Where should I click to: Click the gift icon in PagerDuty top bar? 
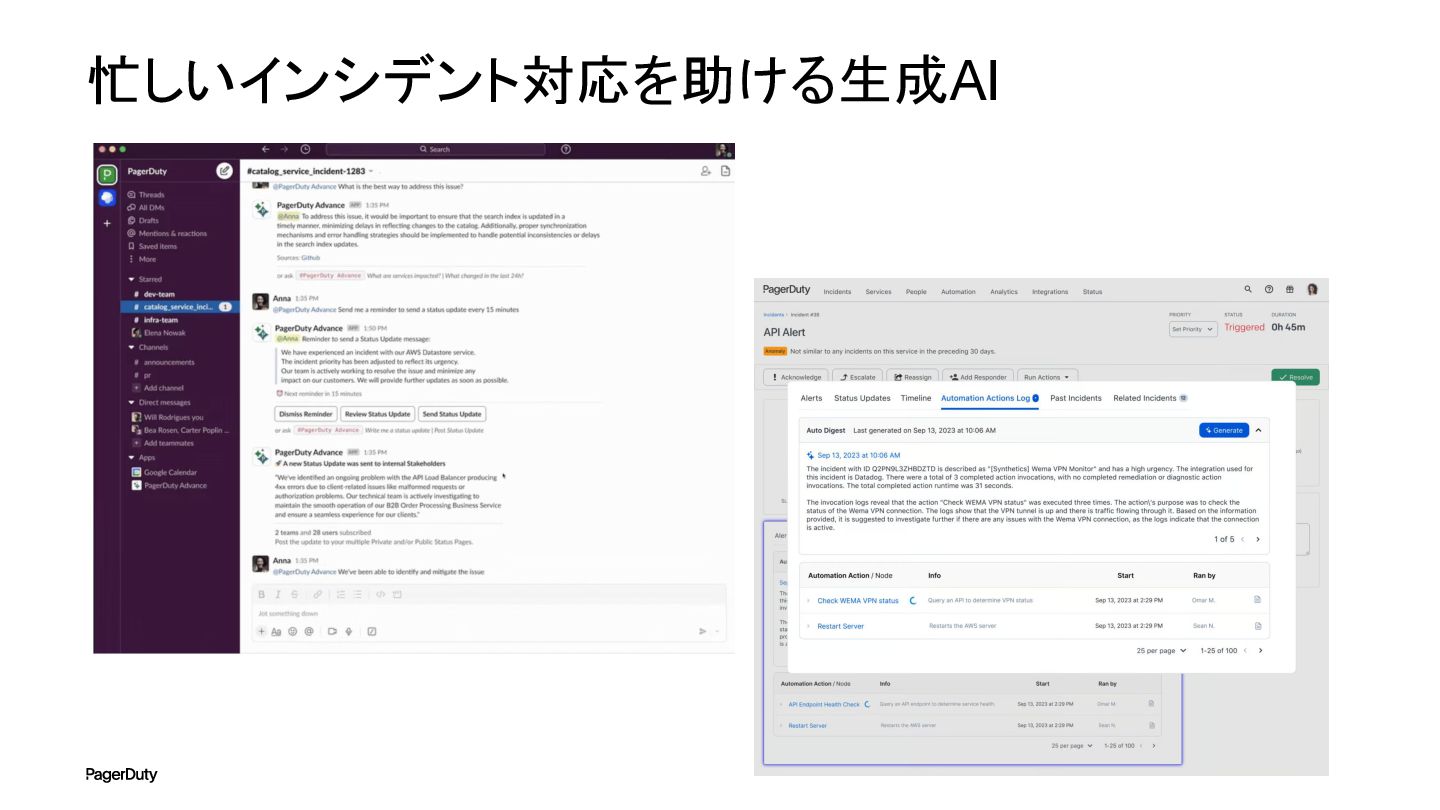(1290, 290)
